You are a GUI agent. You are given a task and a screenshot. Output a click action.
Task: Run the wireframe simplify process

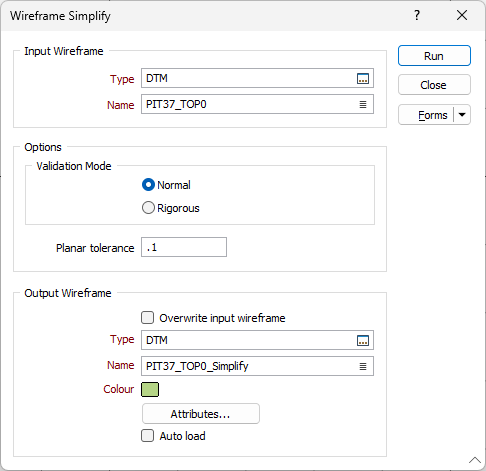point(434,56)
